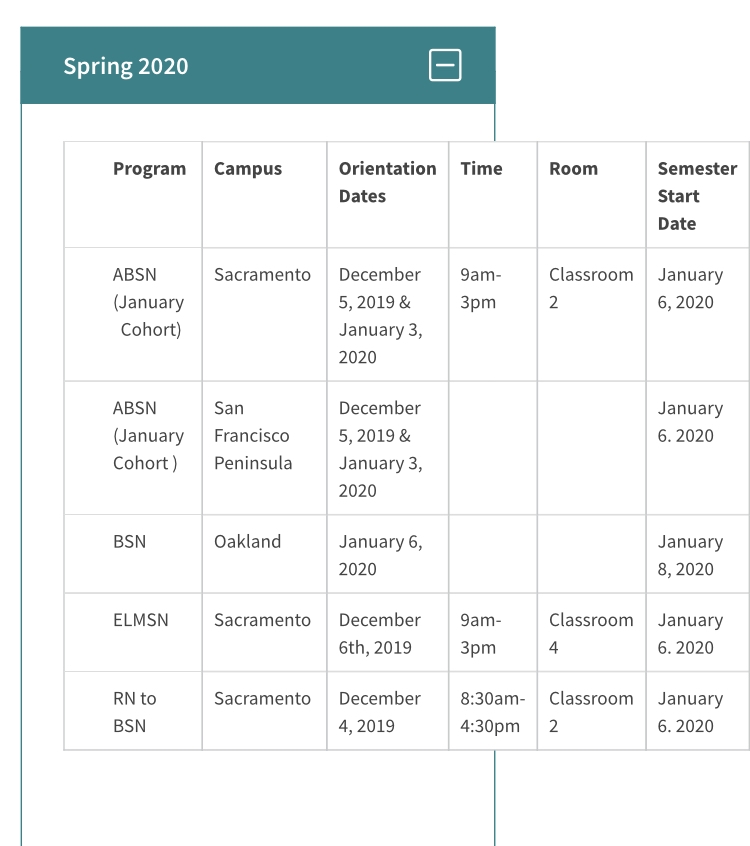
Task: Click the Room column header
Action: 574,169
